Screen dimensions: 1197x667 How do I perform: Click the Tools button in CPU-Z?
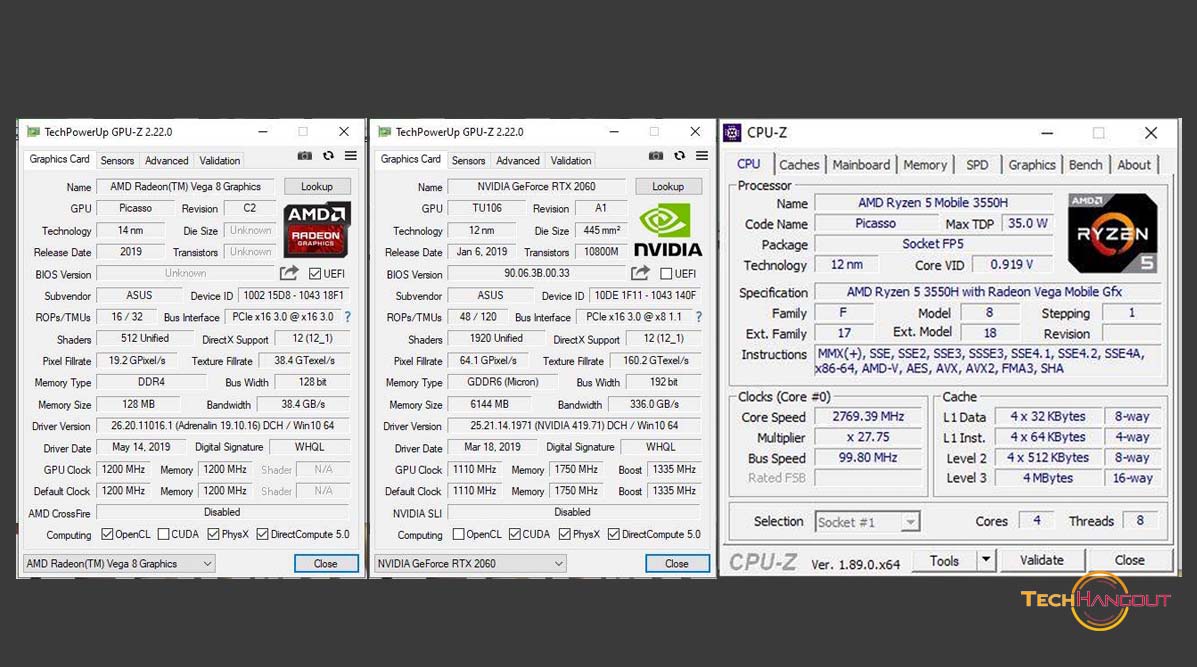pos(944,560)
